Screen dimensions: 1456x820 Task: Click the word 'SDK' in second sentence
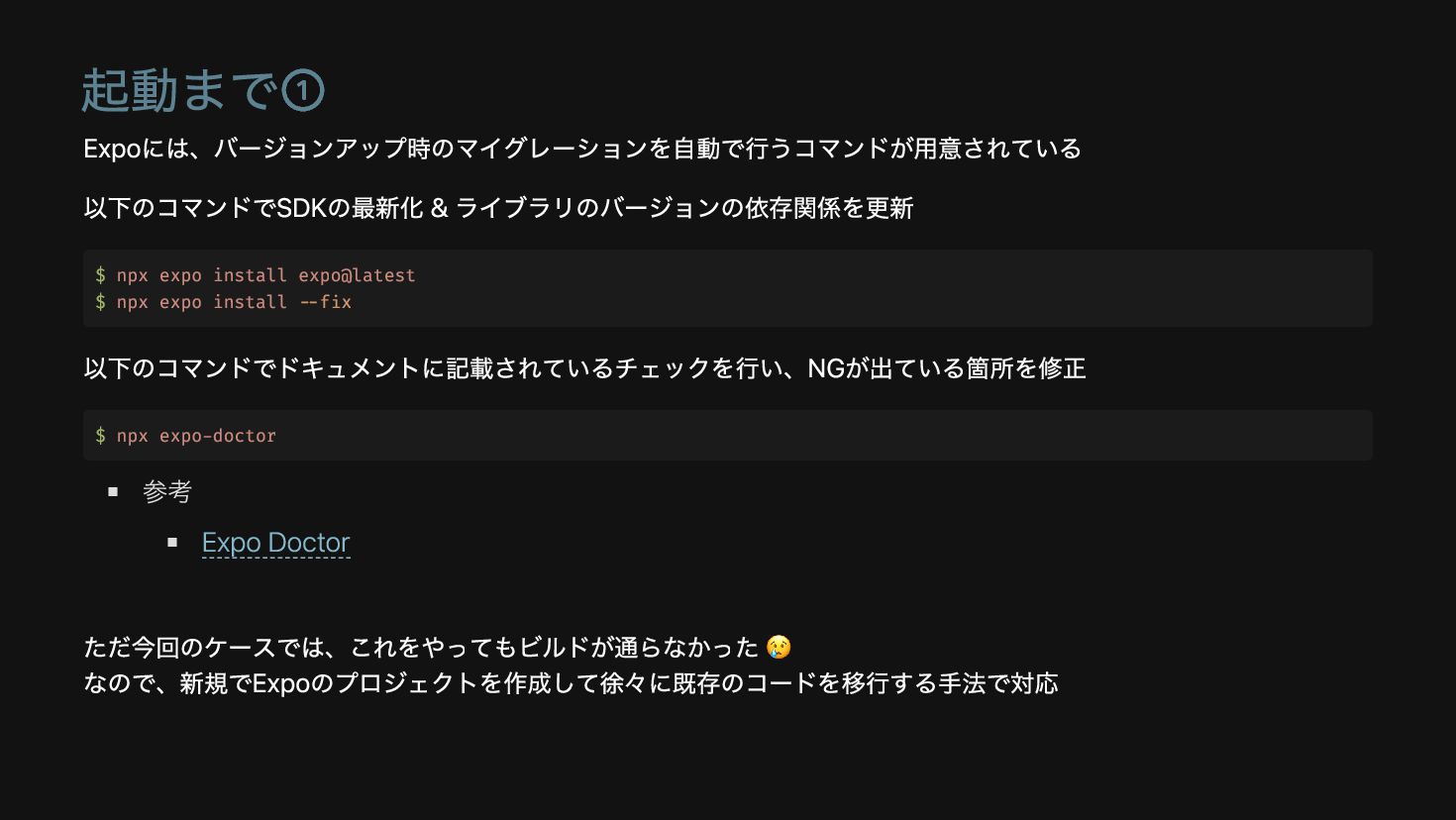click(x=301, y=208)
